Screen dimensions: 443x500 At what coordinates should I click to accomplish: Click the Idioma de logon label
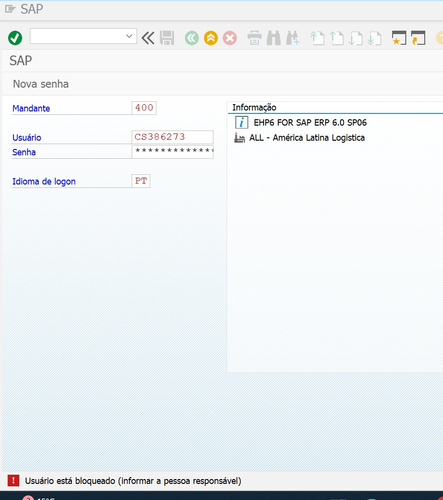[44, 181]
